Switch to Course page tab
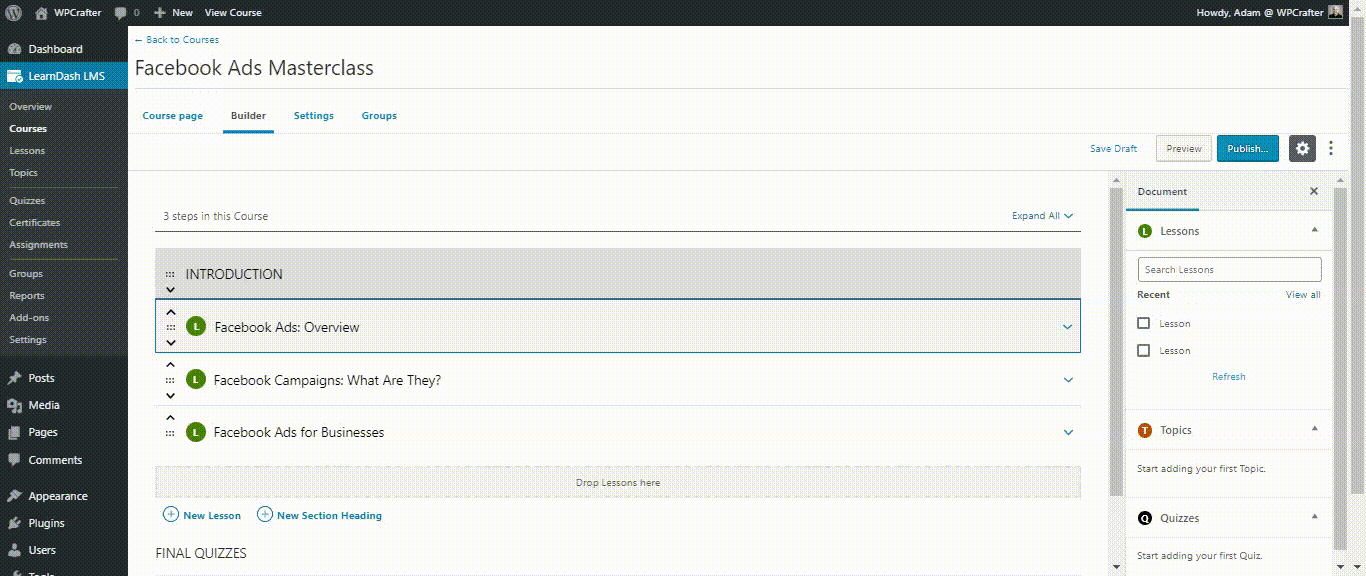This screenshot has width=1366, height=576. (x=173, y=116)
